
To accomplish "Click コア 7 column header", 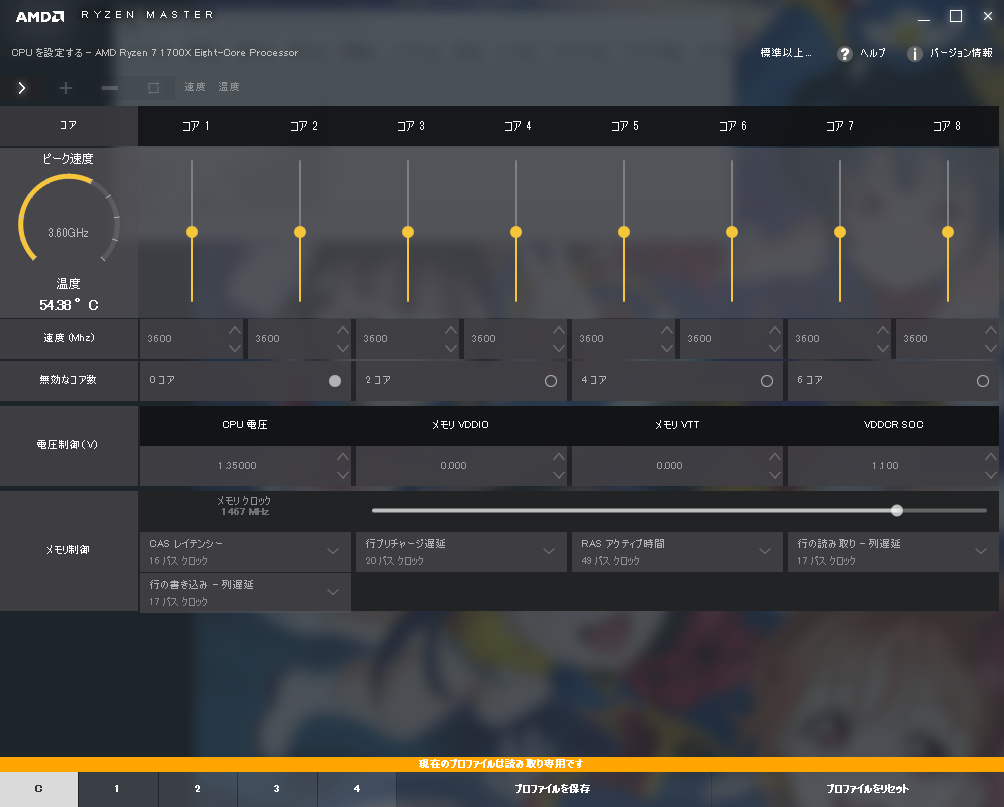I will point(839,126).
